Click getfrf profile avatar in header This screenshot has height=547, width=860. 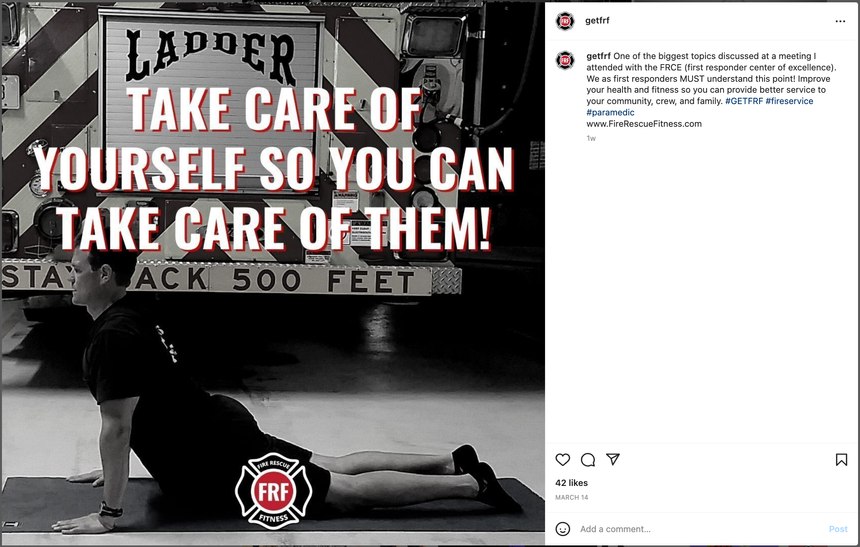[x=565, y=21]
